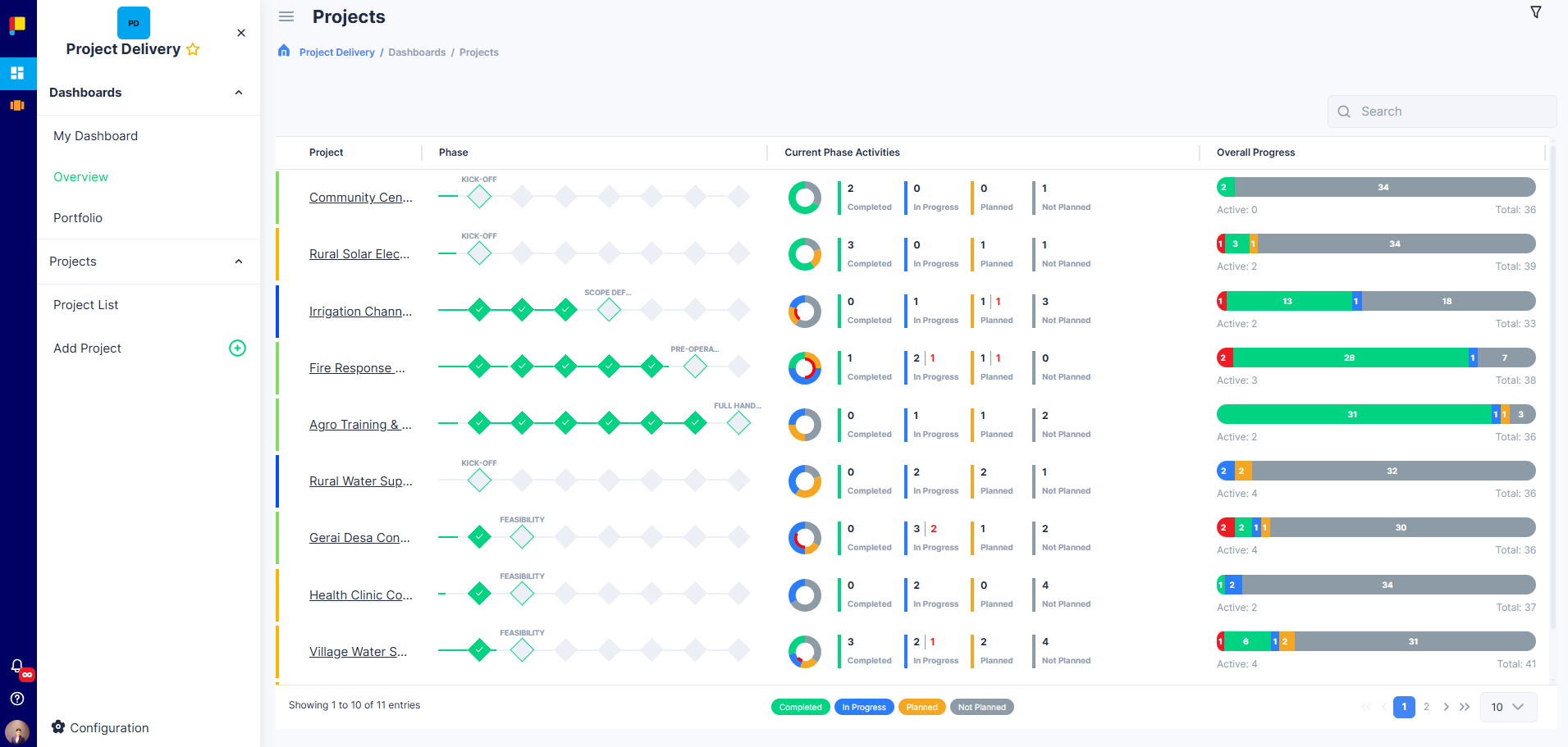Go to page 2 of results
Image resolution: width=1568 pixels, height=747 pixels.
click(x=1427, y=706)
